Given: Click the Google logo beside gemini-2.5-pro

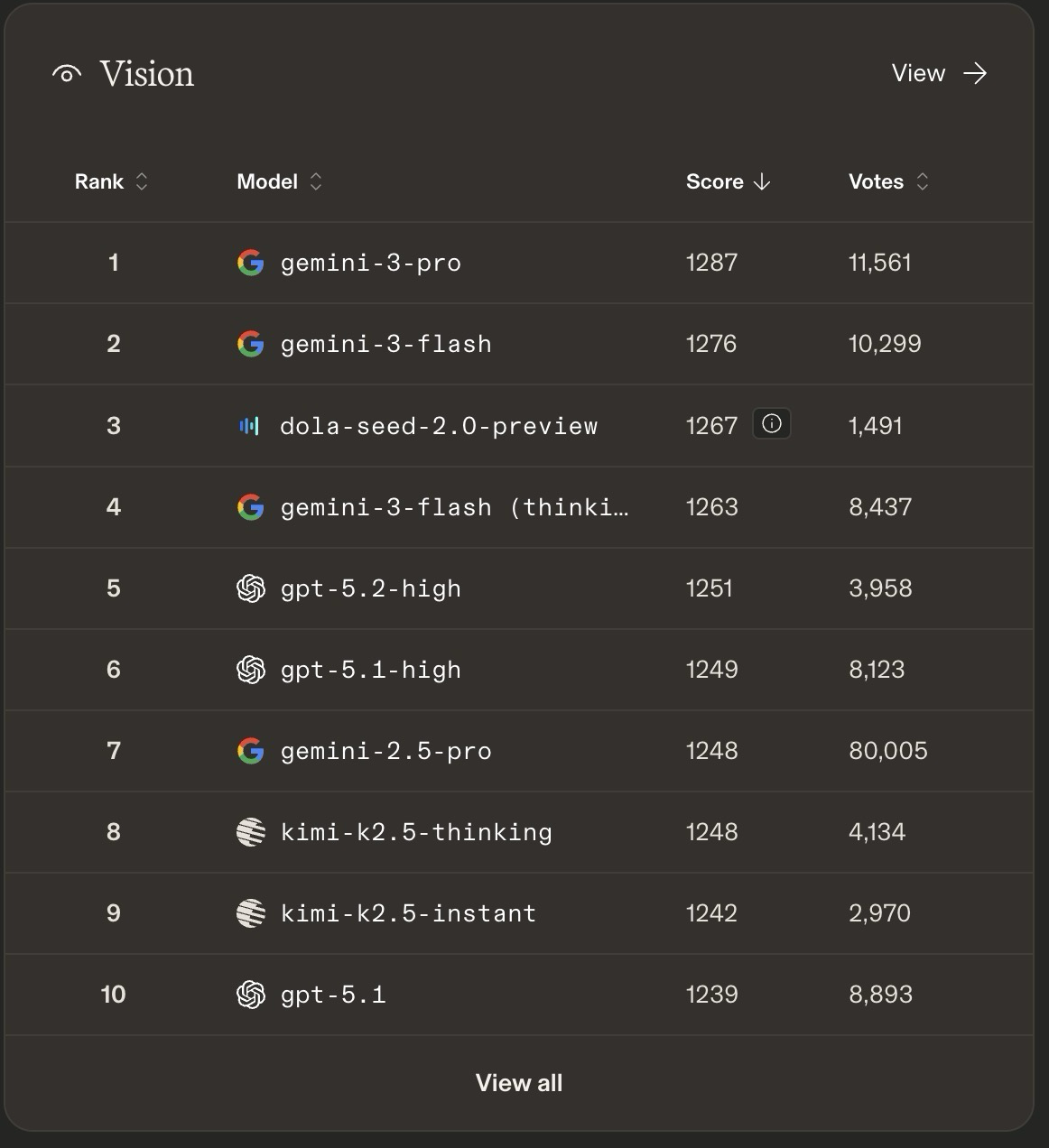Looking at the screenshot, I should (x=250, y=751).
